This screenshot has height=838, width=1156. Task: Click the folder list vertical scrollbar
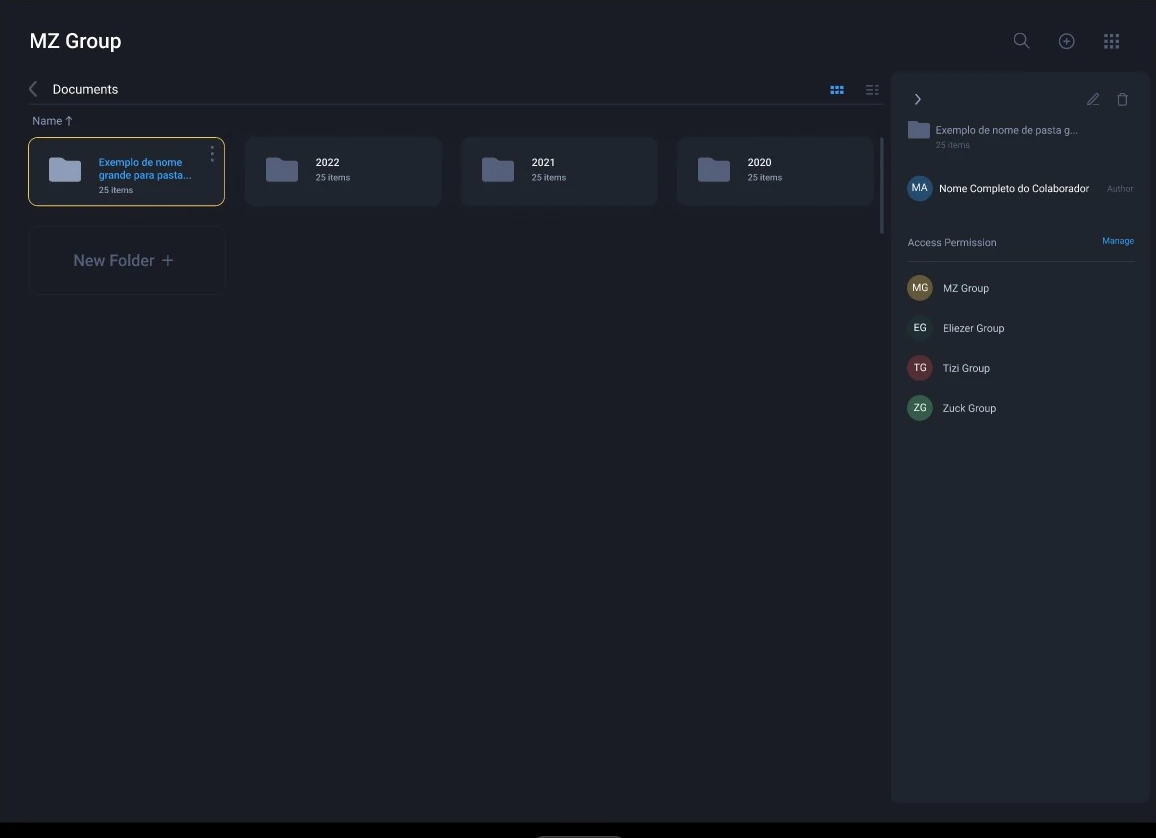point(882,186)
